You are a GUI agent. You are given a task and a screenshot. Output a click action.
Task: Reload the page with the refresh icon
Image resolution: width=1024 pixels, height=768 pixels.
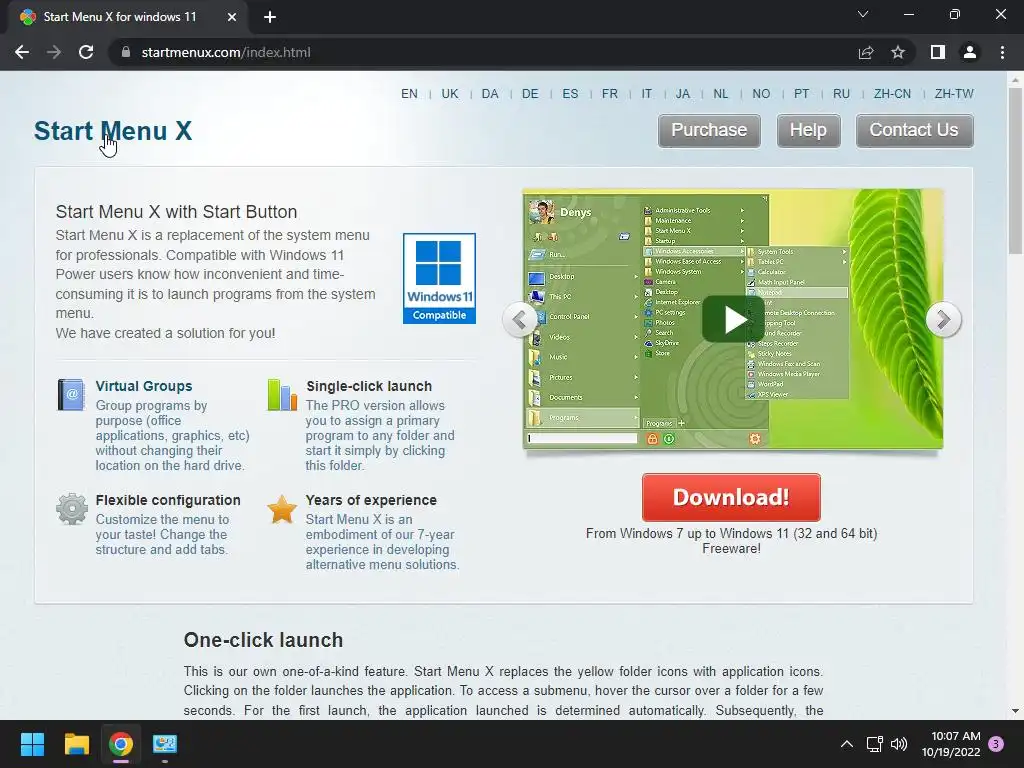click(86, 52)
